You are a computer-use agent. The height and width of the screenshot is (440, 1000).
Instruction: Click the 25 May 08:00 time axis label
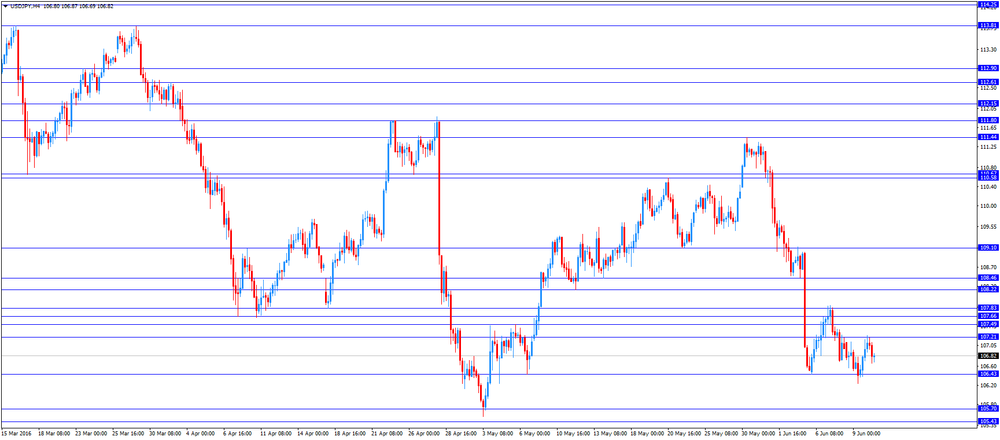pyautogui.click(x=721, y=433)
